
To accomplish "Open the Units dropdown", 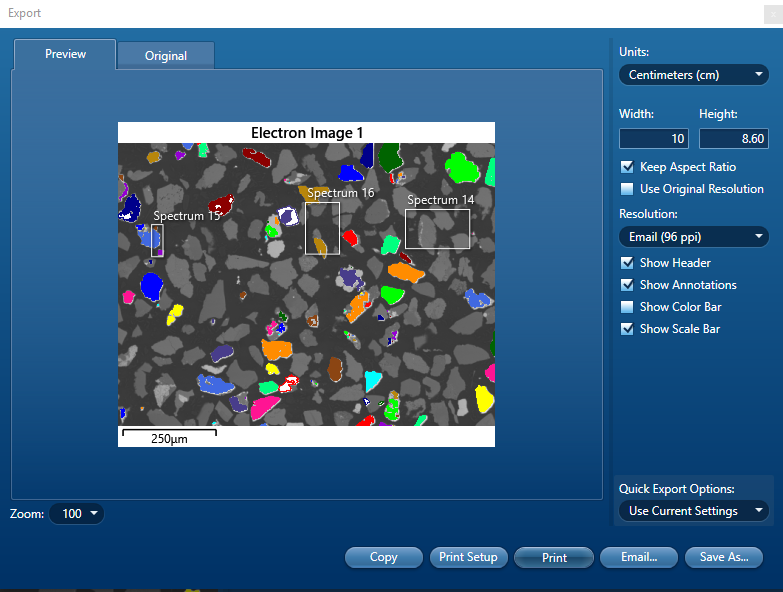I will pyautogui.click(x=693, y=74).
